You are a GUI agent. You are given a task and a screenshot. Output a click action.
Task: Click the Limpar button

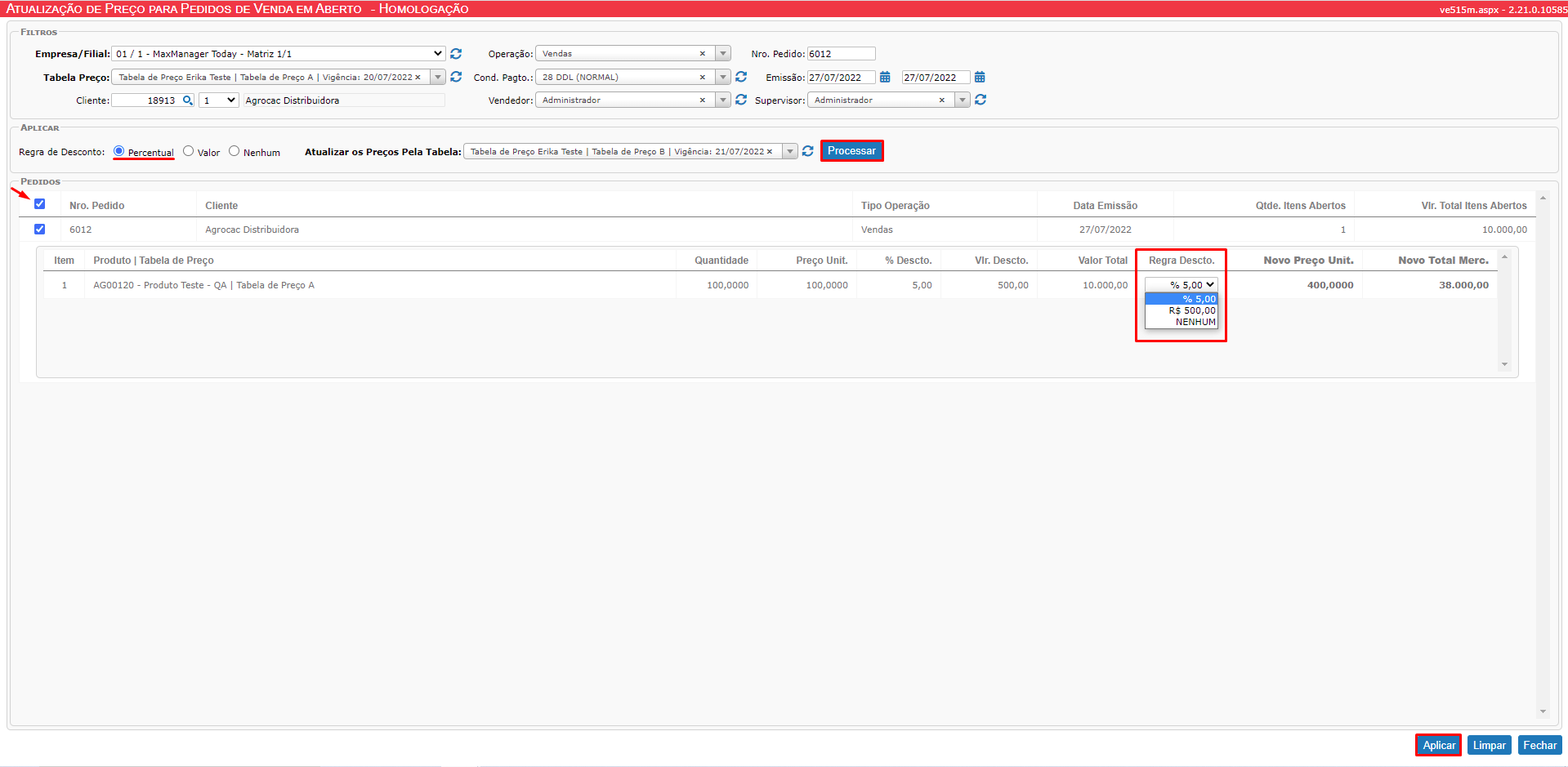tap(1489, 745)
